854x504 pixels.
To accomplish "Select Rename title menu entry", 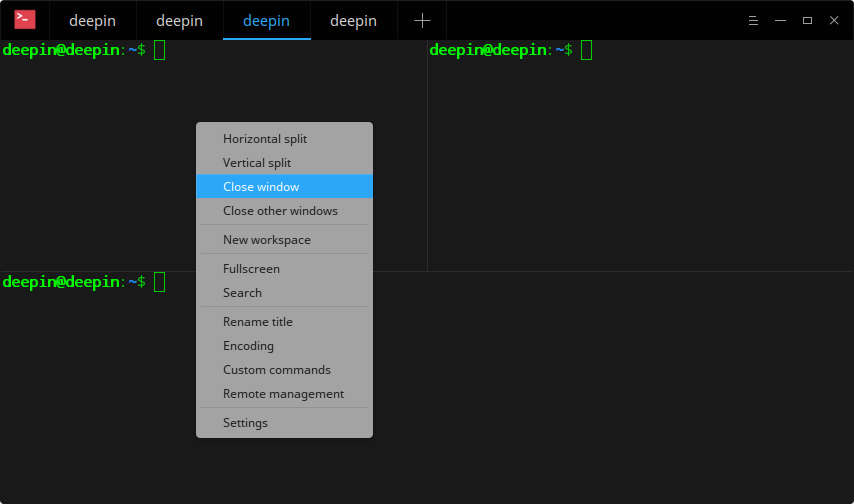I will [258, 322].
